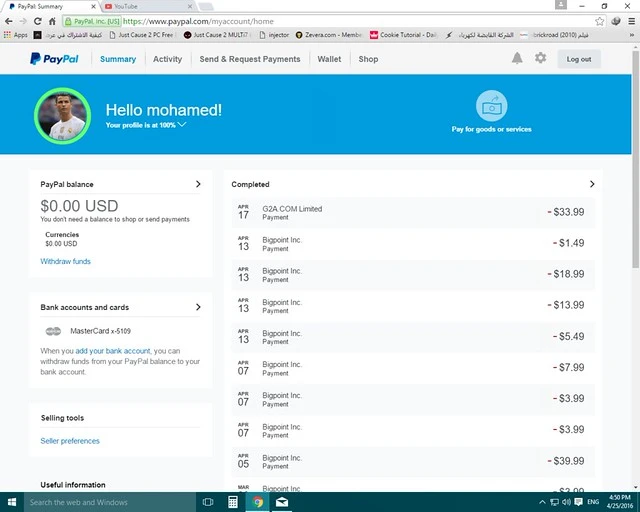640x512 pixels.
Task: Click the Search the web and Windows box
Action: [x=108, y=502]
